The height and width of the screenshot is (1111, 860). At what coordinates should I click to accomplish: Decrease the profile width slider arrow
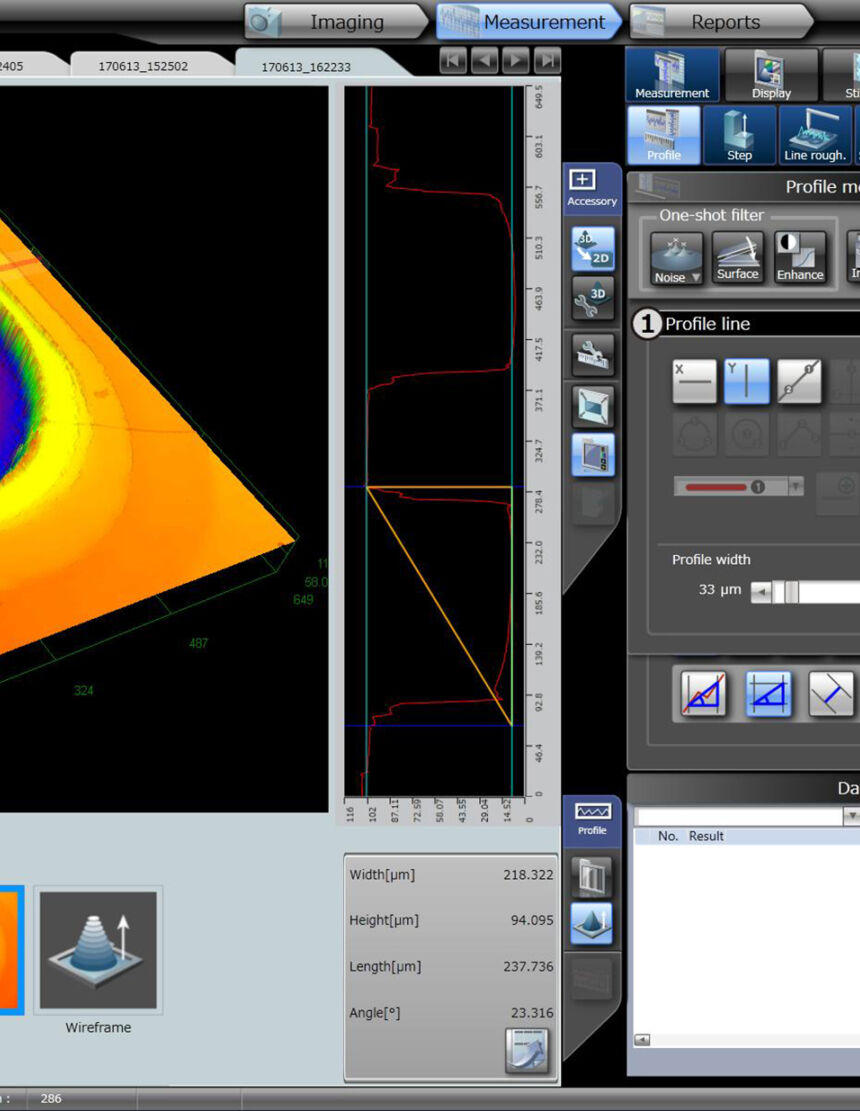(761, 592)
